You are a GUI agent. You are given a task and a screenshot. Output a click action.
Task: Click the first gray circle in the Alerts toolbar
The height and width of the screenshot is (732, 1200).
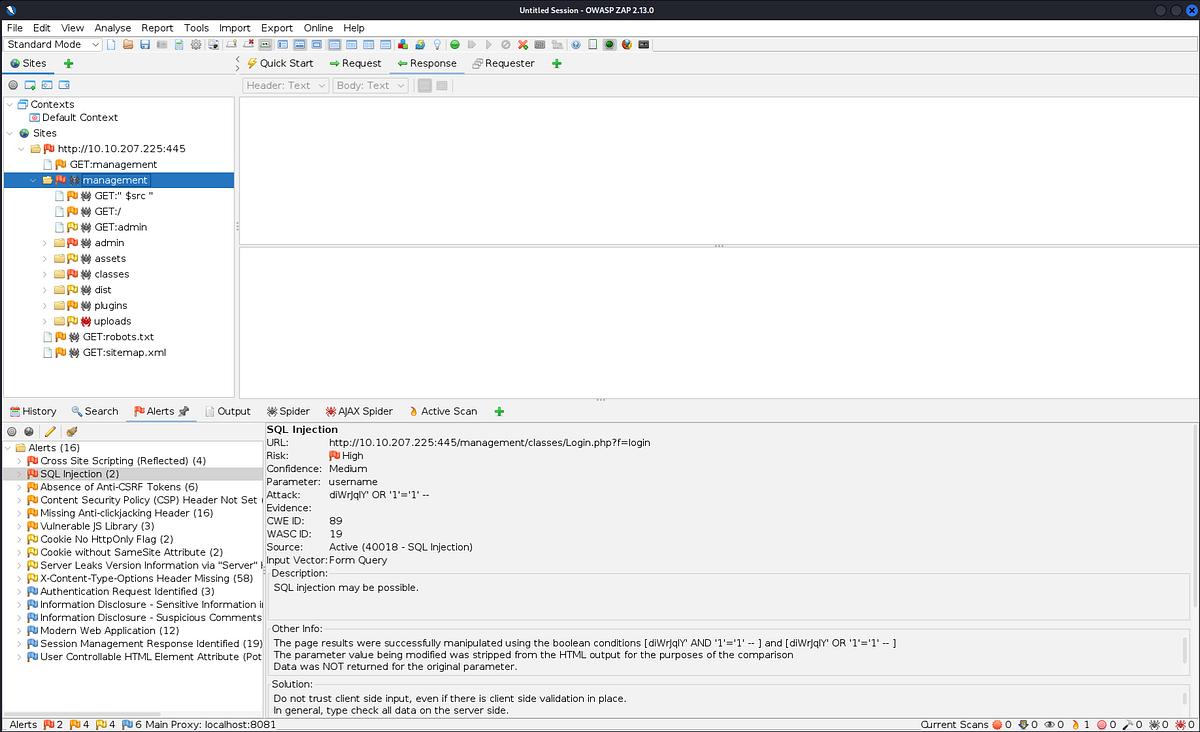[13, 431]
